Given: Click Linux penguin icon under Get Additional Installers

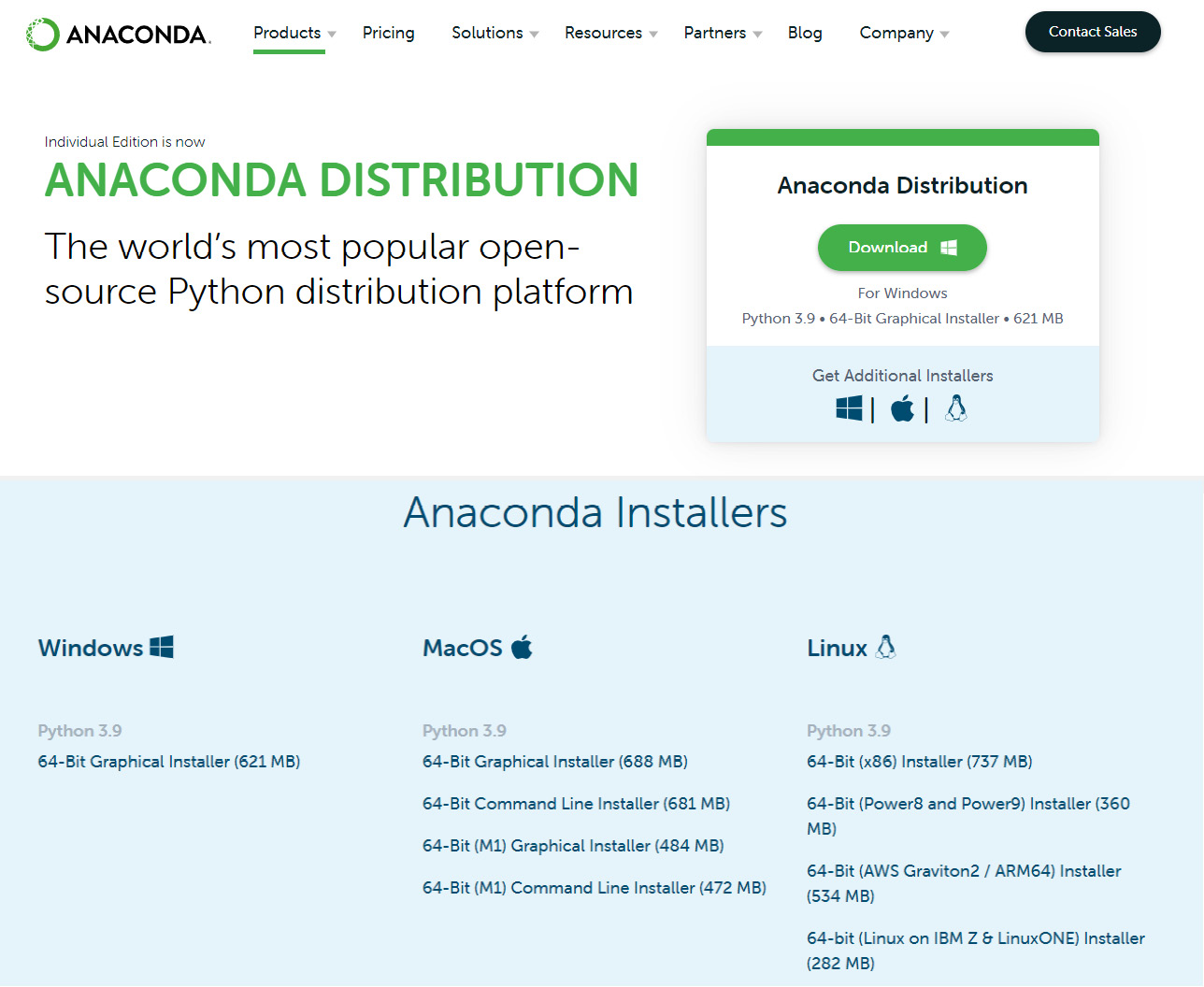Looking at the screenshot, I should (955, 408).
